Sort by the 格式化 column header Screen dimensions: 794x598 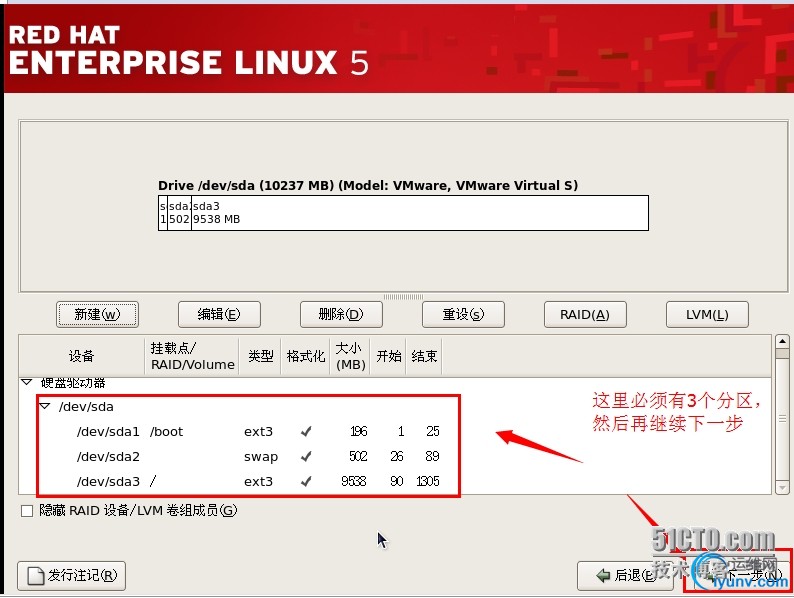click(x=305, y=356)
